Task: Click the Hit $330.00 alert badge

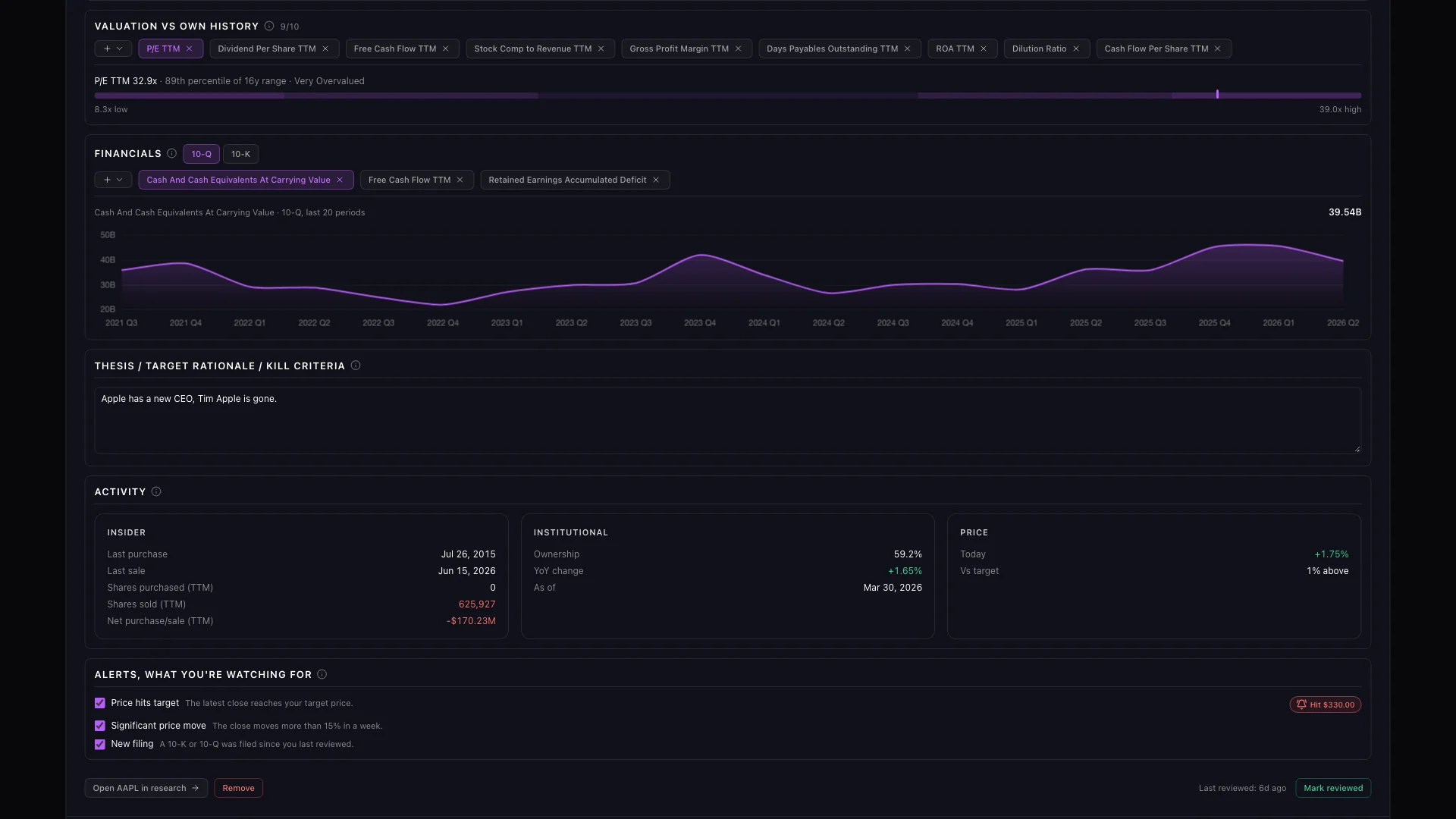Action: [x=1325, y=704]
